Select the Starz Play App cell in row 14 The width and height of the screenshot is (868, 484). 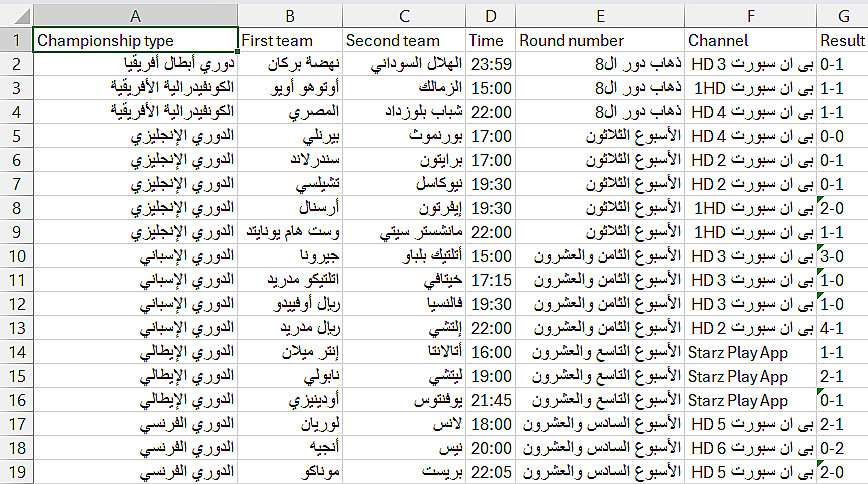point(749,352)
